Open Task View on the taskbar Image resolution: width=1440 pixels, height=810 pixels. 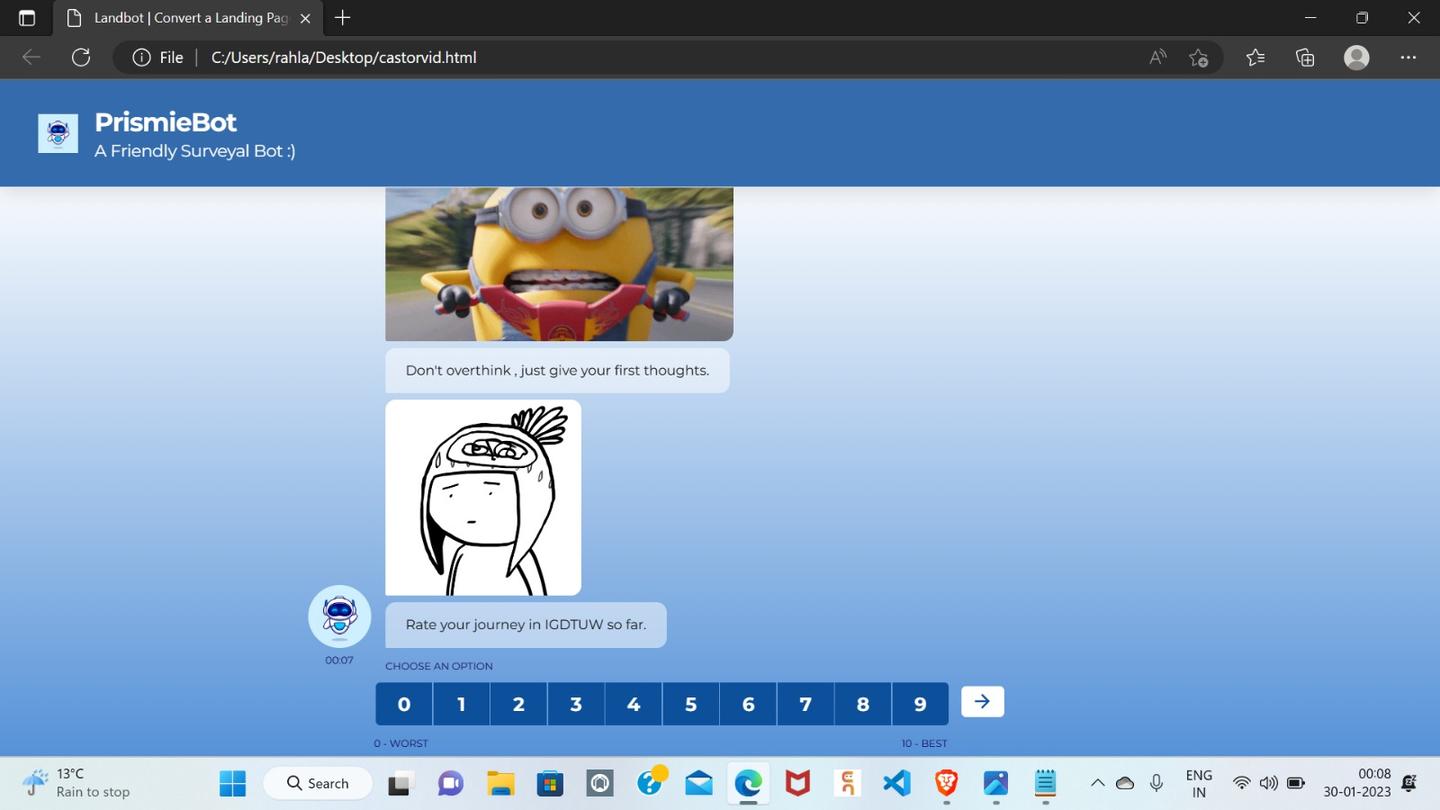pos(400,783)
